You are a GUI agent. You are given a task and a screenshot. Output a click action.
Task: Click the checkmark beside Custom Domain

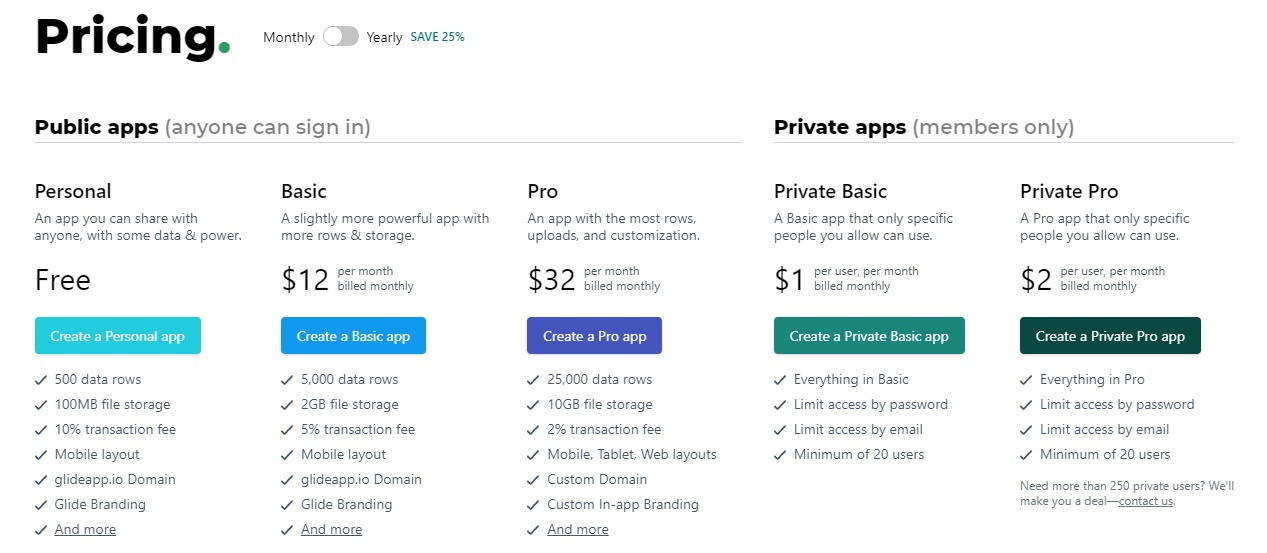[x=533, y=480]
